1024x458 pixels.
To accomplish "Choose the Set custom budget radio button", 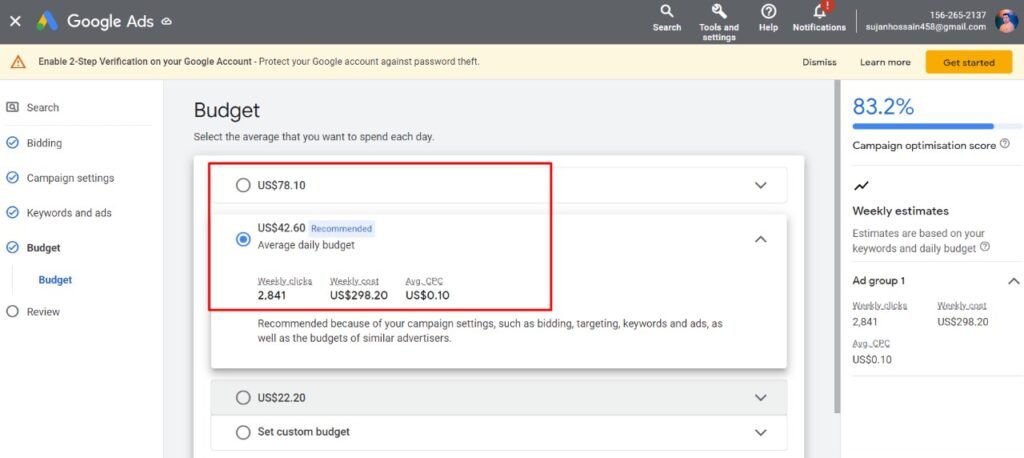I will coord(243,432).
